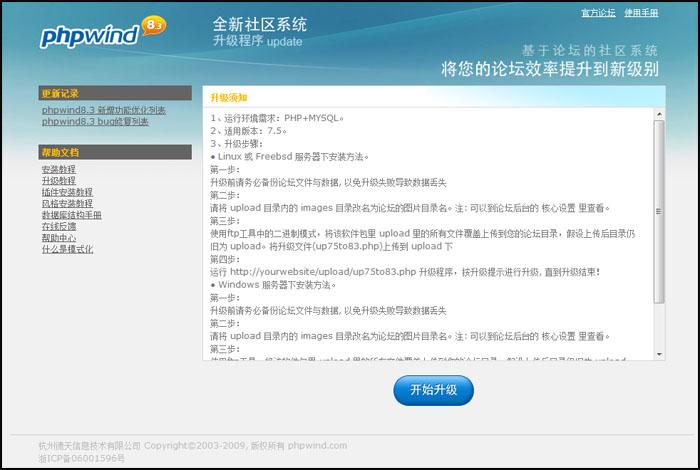Open the 使用手册 link

point(641,13)
